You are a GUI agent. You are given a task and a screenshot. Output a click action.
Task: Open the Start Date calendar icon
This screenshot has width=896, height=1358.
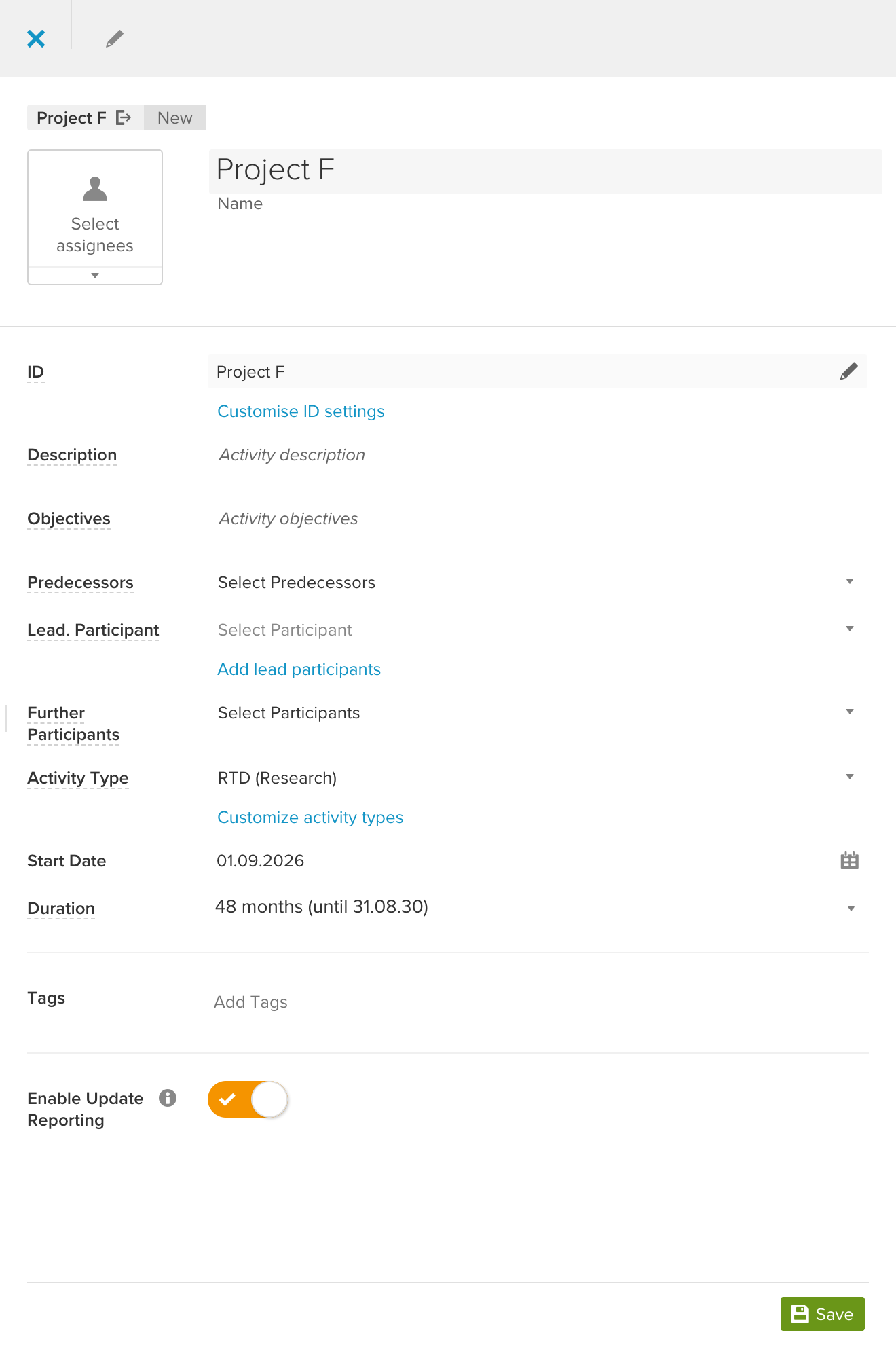[849, 860]
